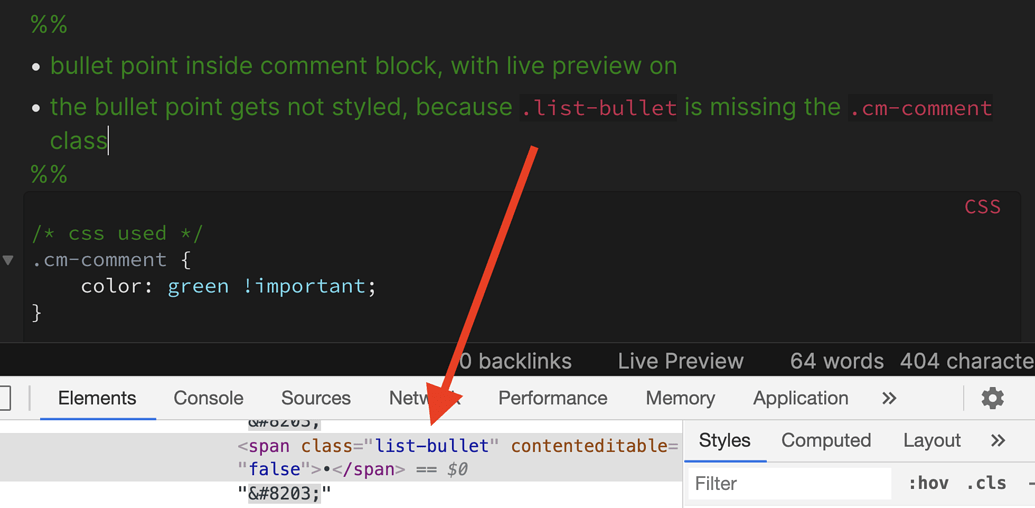Focus the Styles Filter input field
This screenshot has height=508, width=1035.
(x=790, y=483)
